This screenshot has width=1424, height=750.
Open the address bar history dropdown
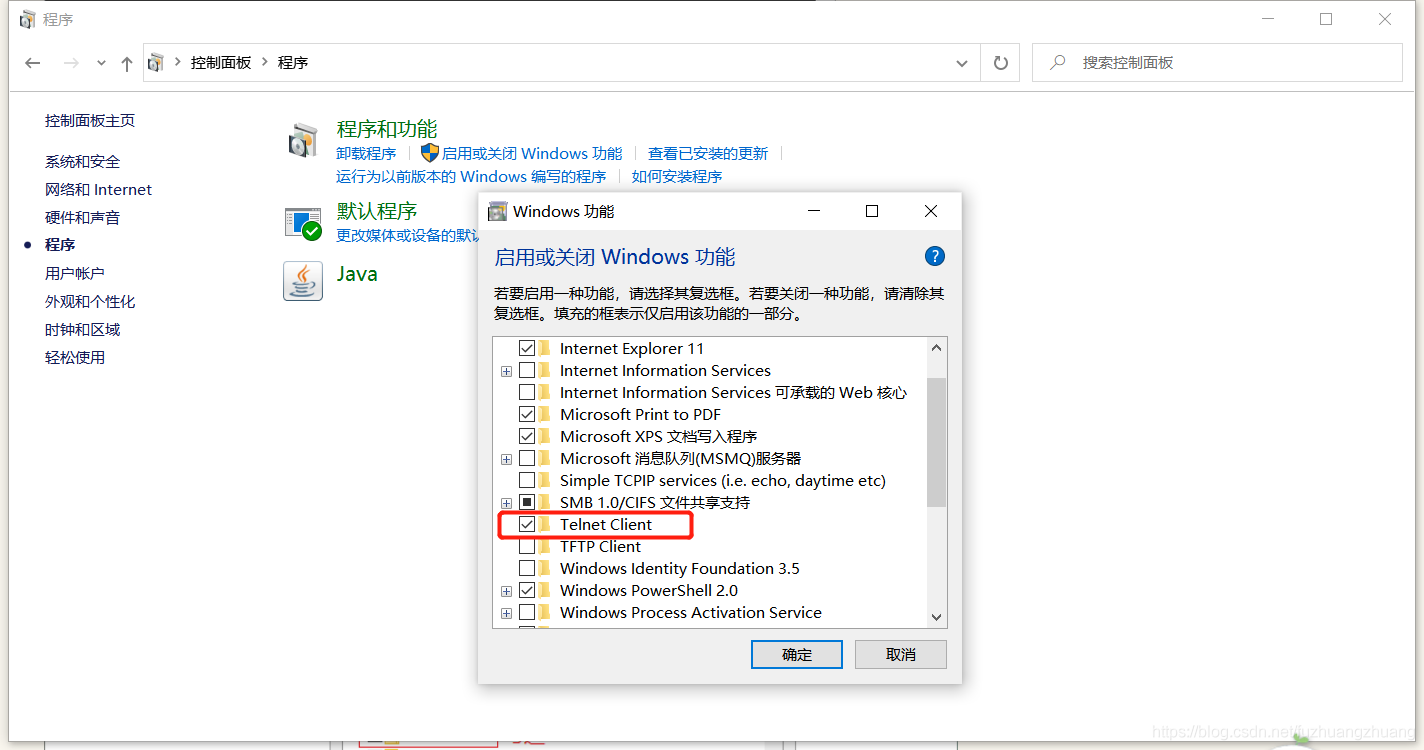tap(962, 63)
